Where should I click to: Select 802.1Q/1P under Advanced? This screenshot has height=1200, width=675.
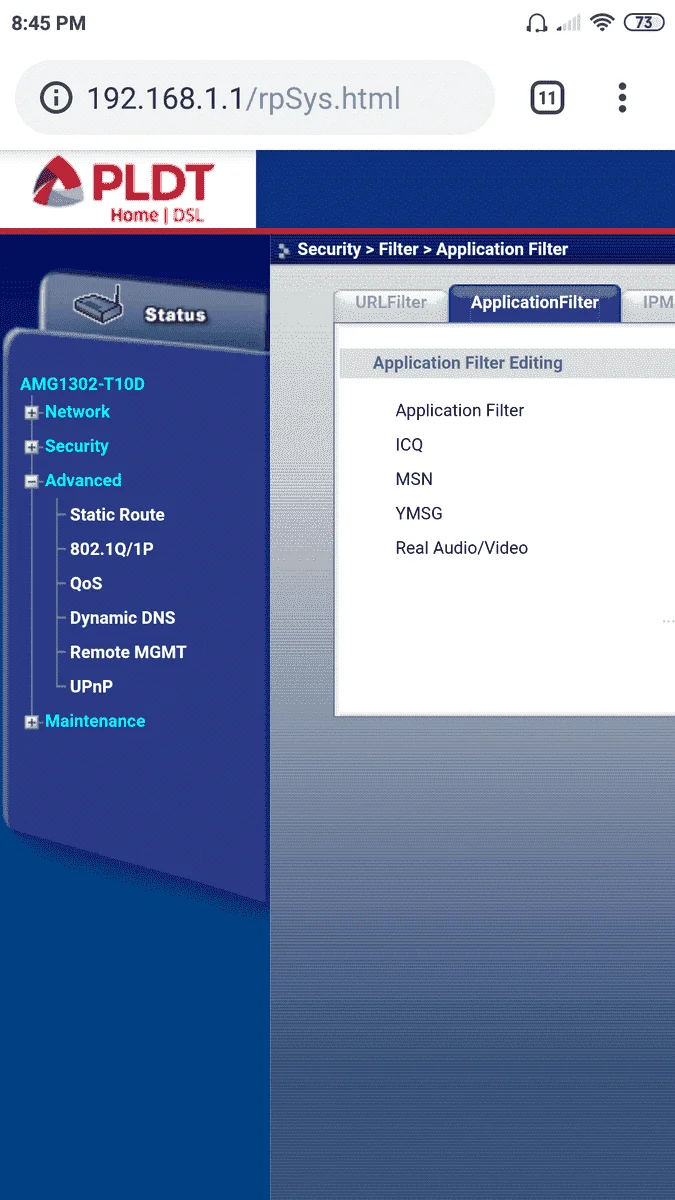(x=112, y=549)
